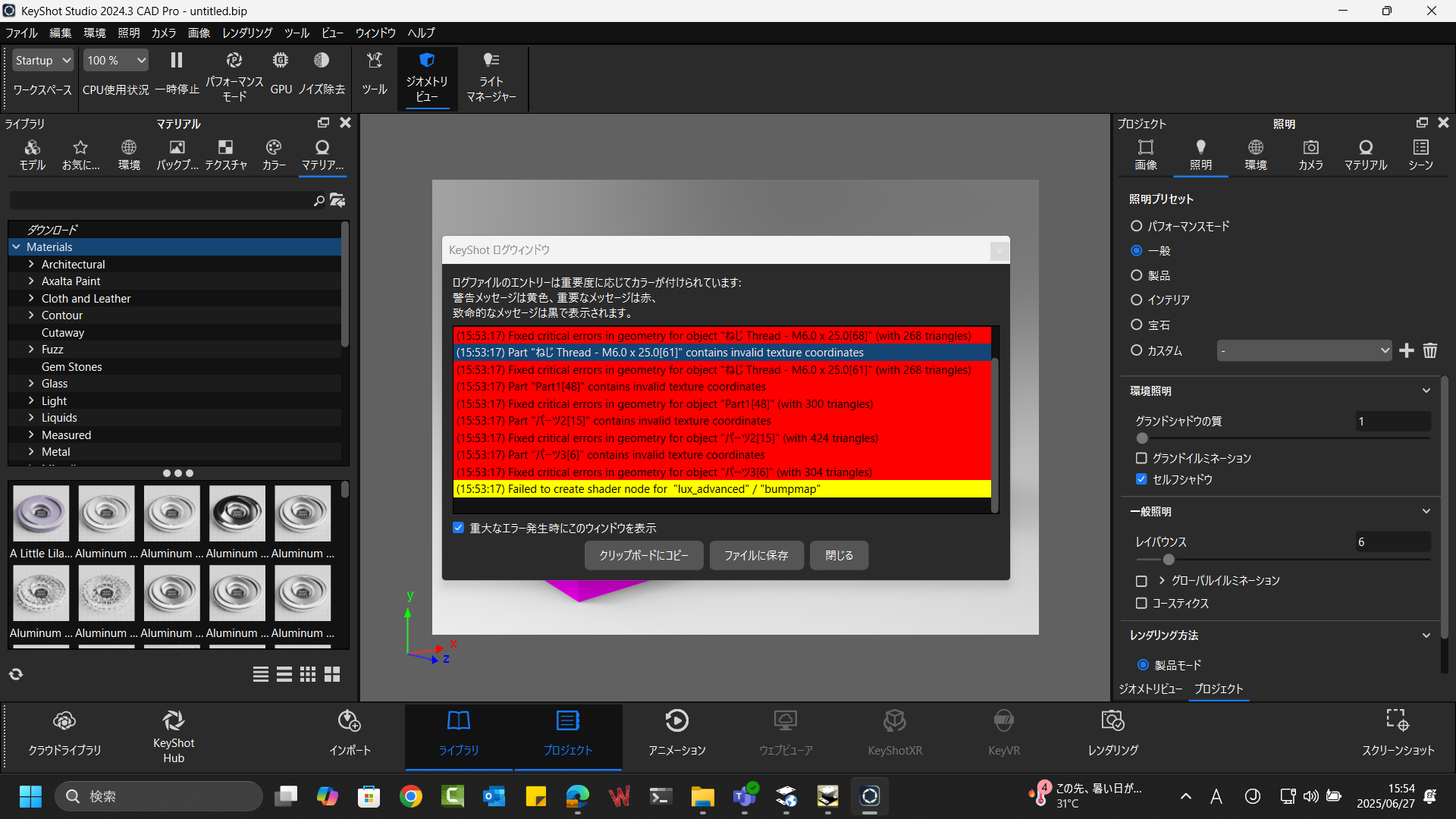The width and height of the screenshot is (1456, 819).
Task: Click the library search input field
Action: pos(159,200)
